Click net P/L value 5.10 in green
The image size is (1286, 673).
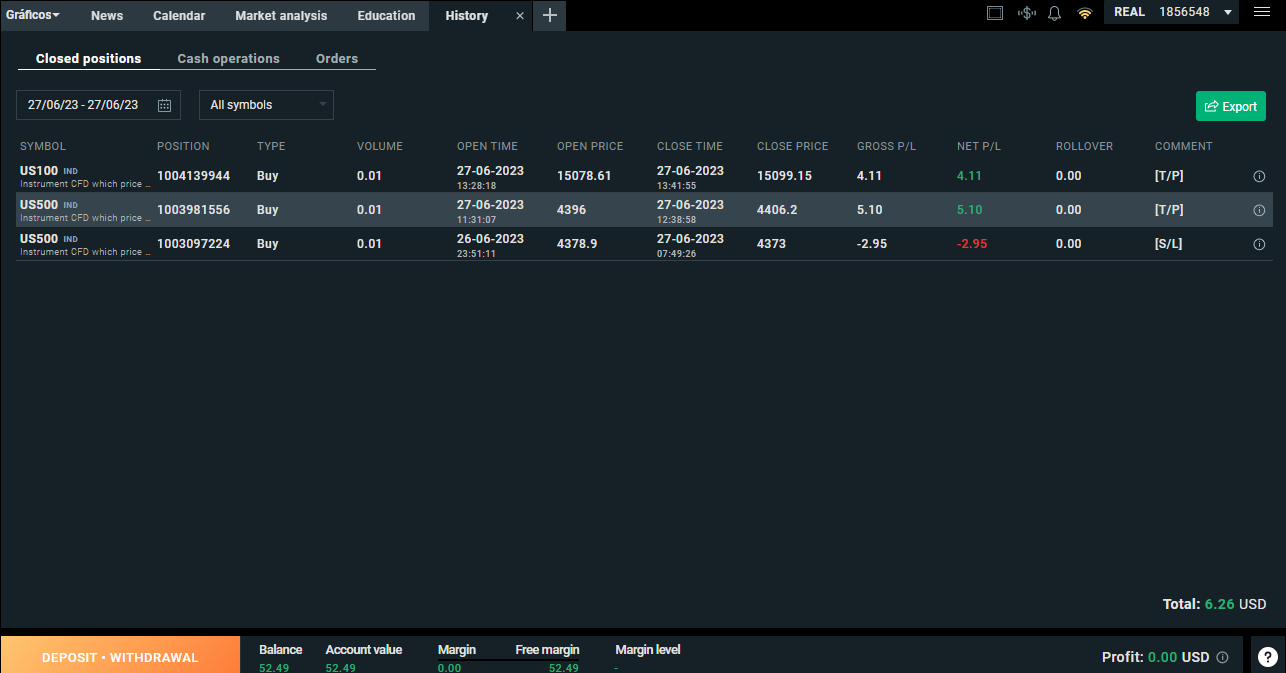click(970, 210)
